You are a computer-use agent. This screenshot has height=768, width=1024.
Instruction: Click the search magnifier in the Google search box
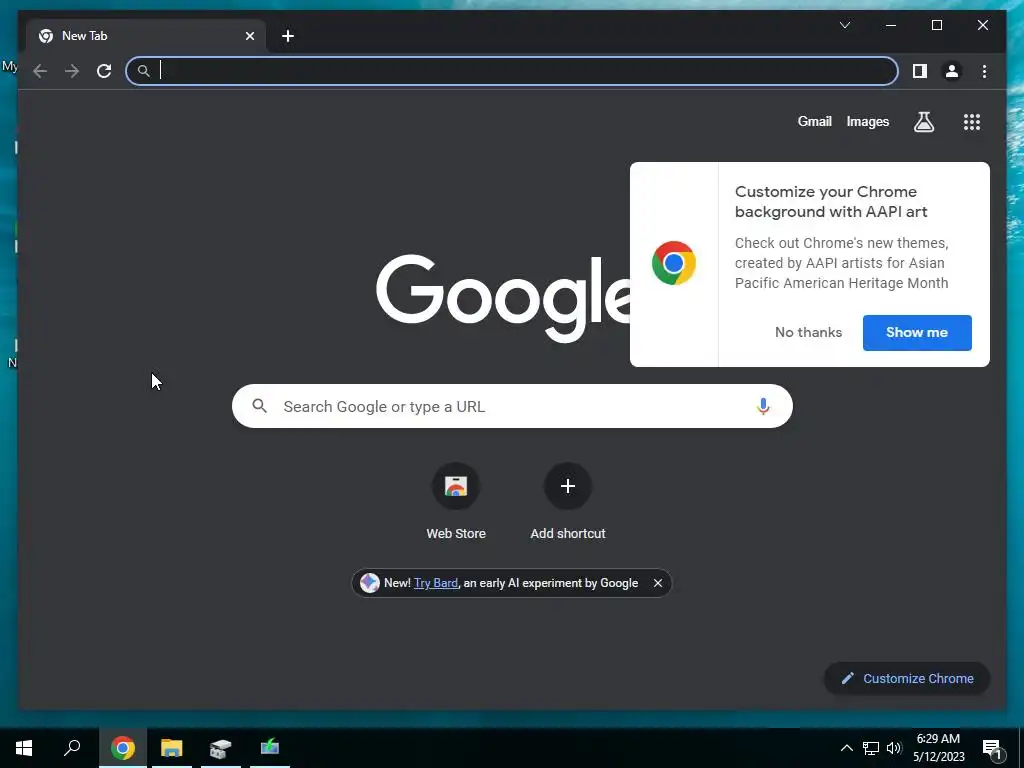260,406
